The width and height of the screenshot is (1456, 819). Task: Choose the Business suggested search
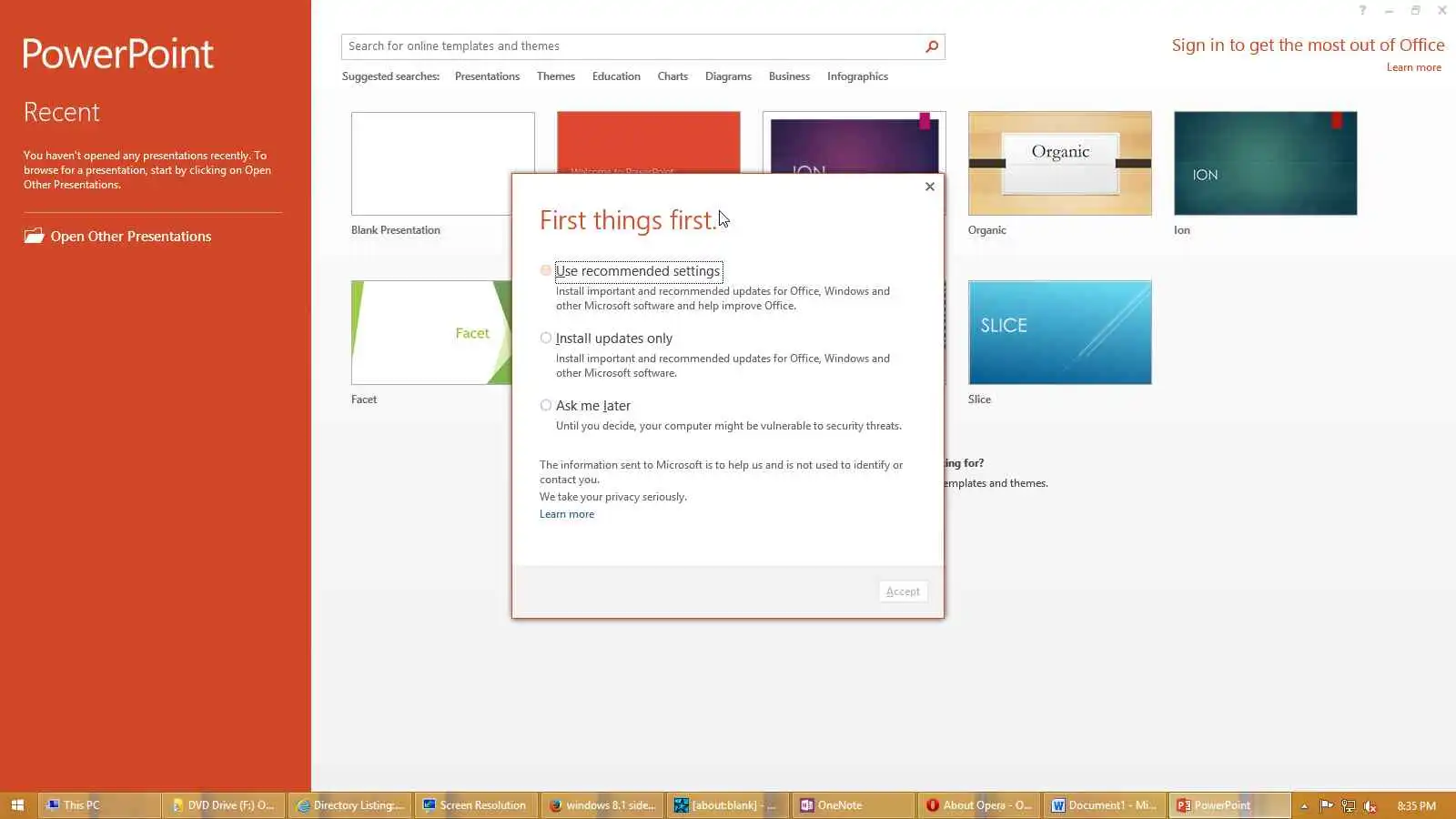tap(789, 76)
